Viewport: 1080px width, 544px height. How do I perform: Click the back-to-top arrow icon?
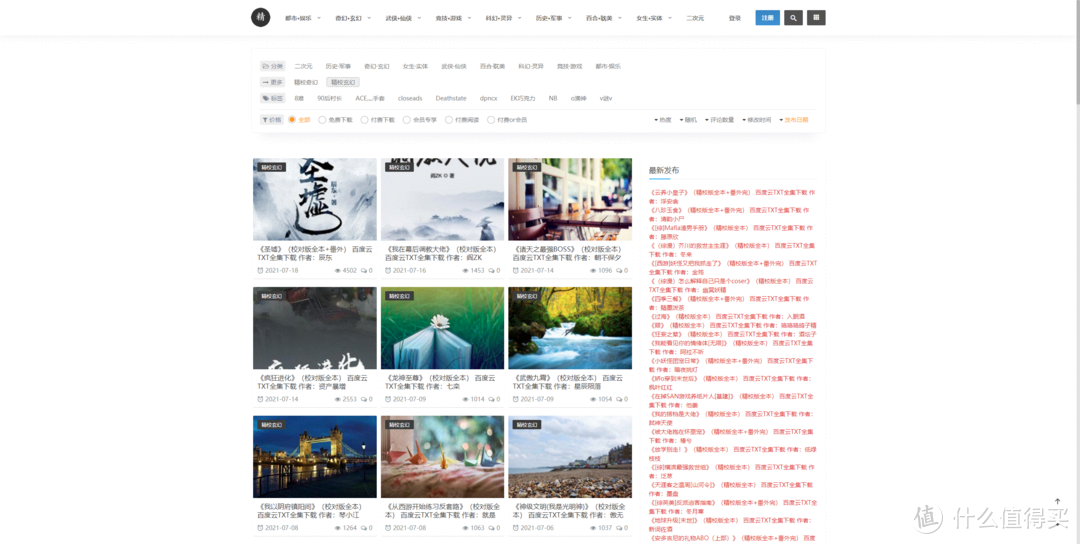(x=1057, y=501)
